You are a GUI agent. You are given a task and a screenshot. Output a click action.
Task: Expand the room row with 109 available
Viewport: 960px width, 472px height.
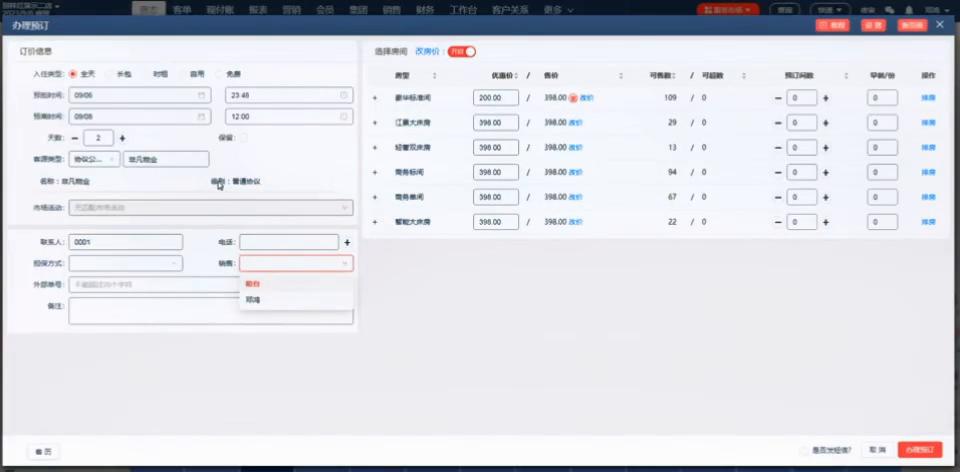click(x=375, y=98)
